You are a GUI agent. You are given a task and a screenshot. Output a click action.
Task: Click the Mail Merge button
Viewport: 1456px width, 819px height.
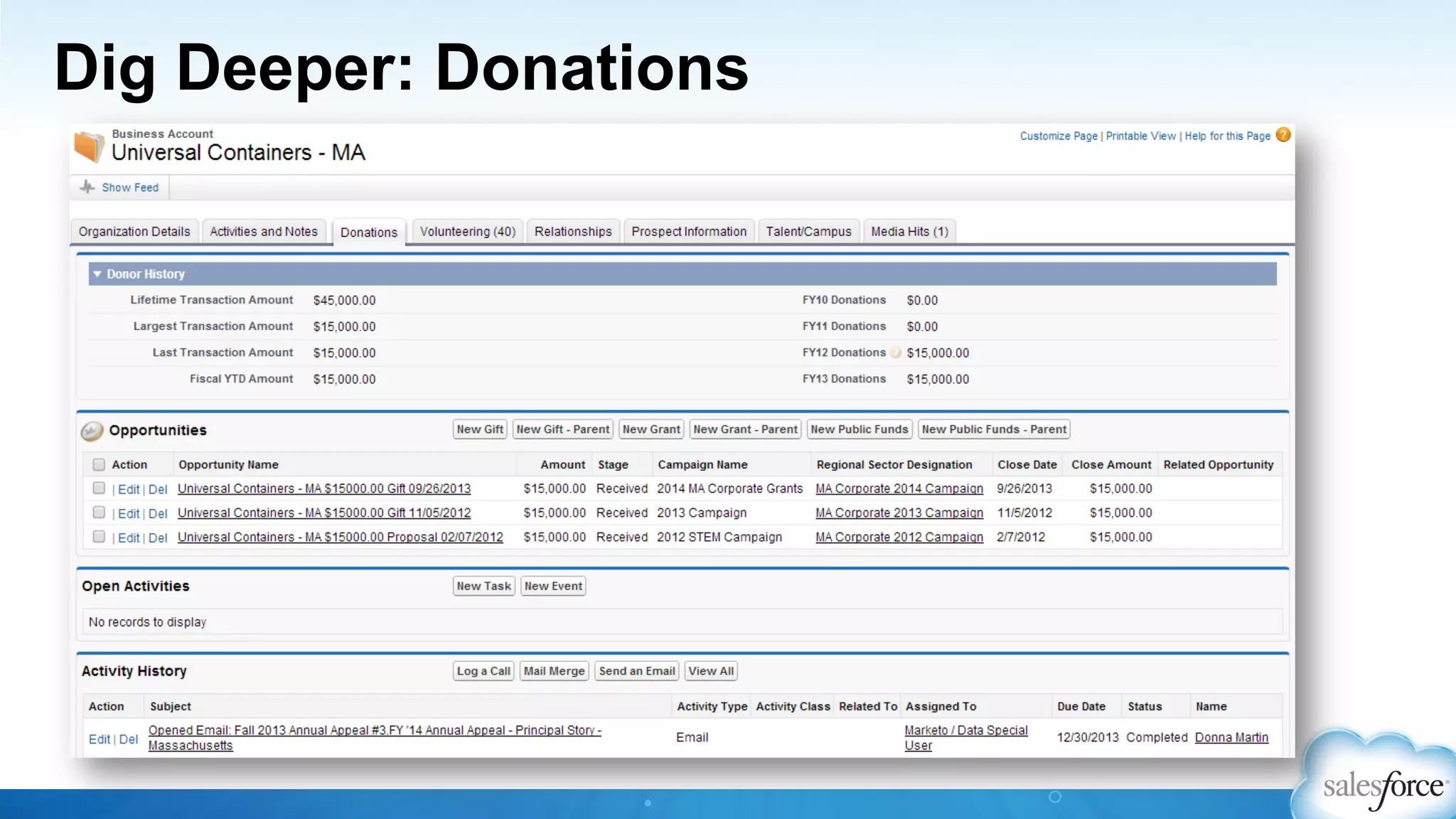pos(554,671)
